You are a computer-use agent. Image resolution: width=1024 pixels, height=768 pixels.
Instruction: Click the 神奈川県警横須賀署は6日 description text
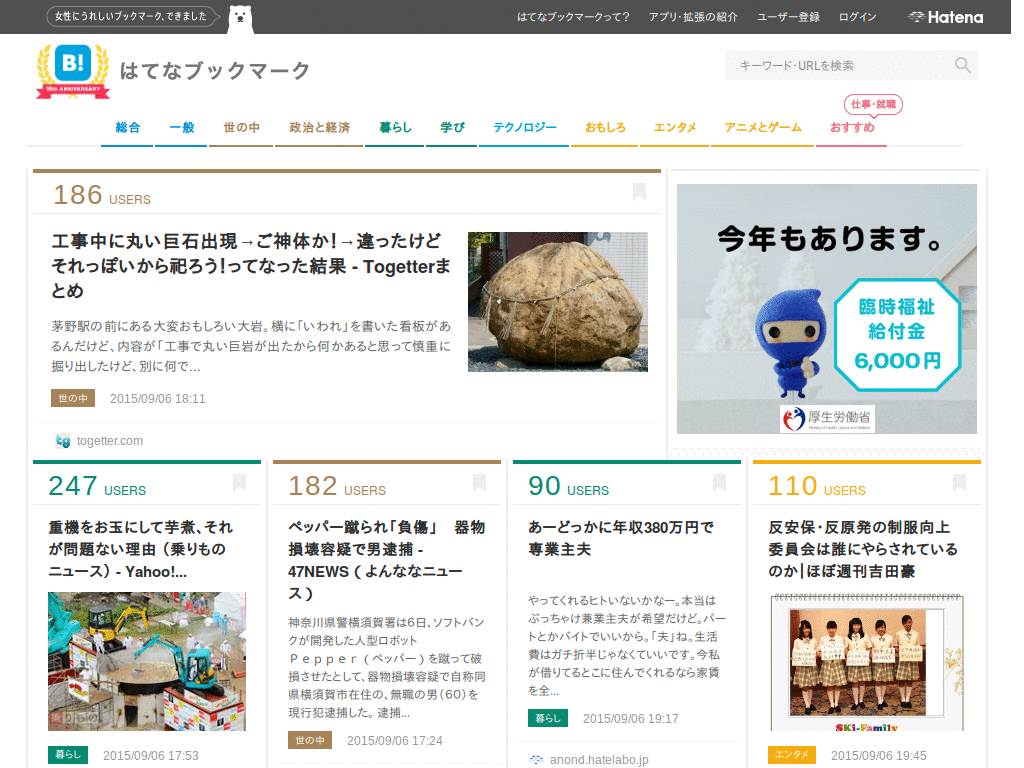click(387, 667)
